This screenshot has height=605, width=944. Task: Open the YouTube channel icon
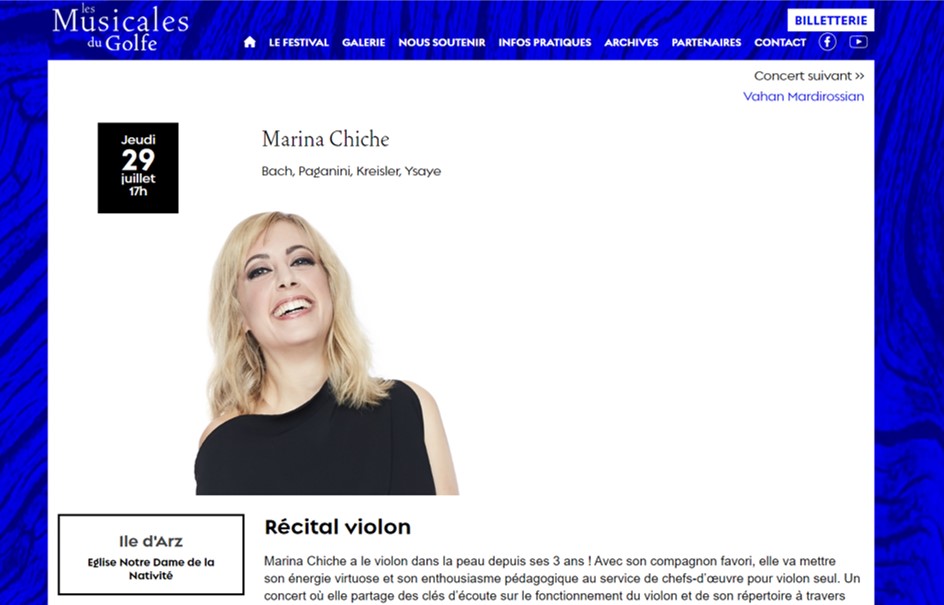tap(858, 42)
